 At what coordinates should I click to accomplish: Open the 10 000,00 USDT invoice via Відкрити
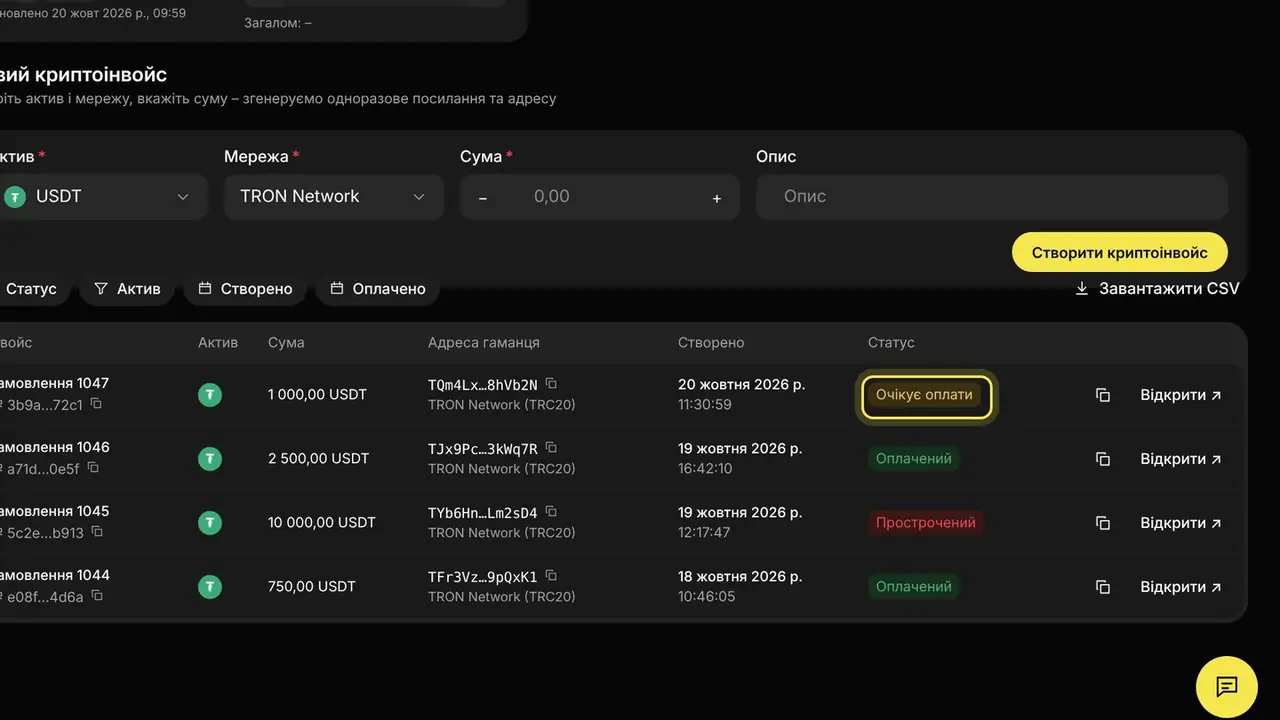[1181, 523]
